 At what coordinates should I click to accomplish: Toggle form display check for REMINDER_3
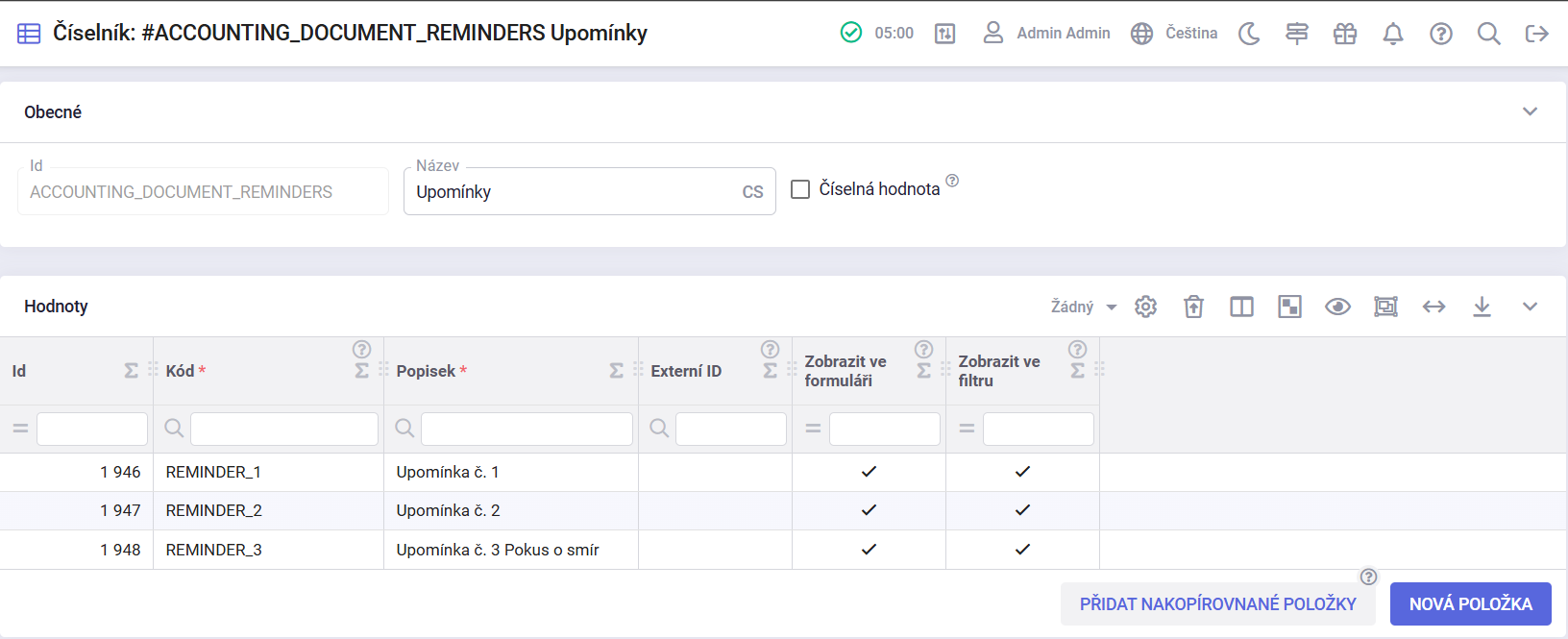(x=869, y=550)
